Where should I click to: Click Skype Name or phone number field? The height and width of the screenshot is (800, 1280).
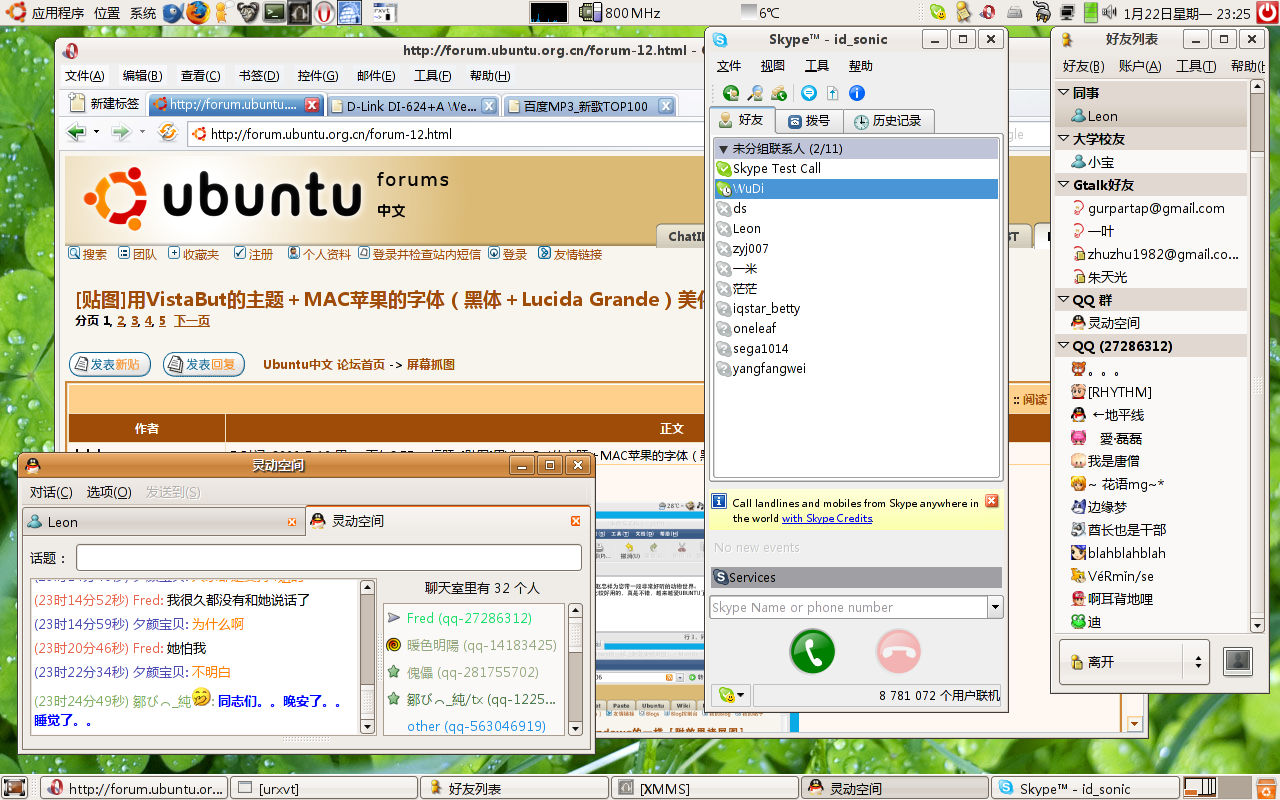[848, 607]
